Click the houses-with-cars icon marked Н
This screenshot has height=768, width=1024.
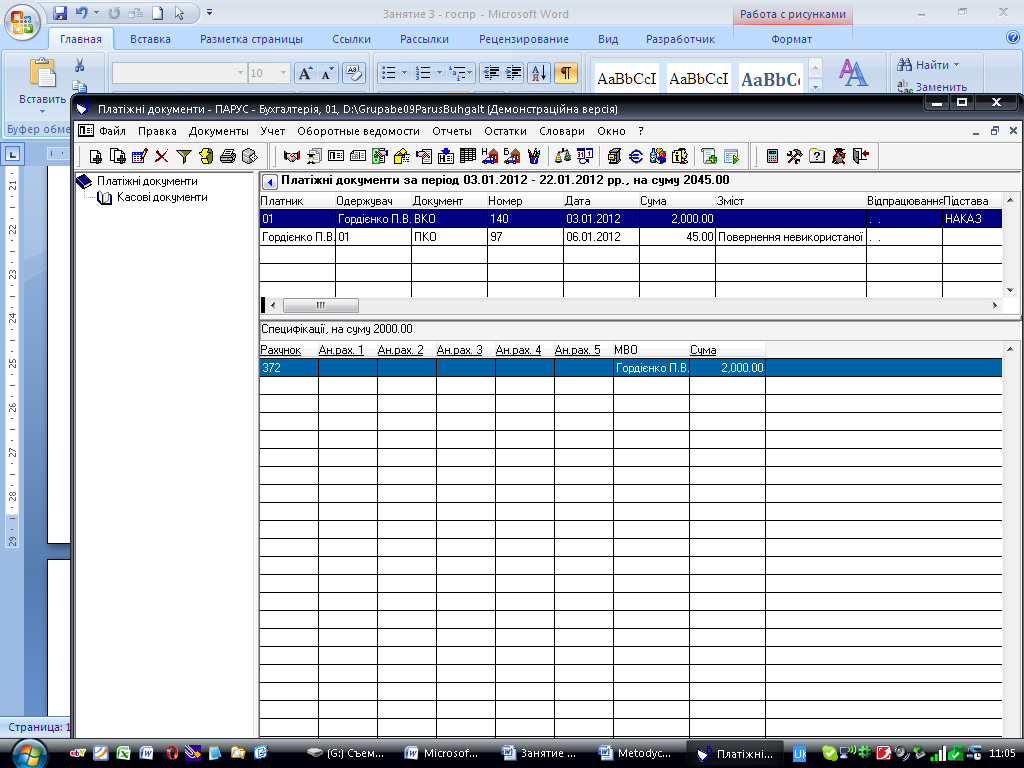click(489, 157)
